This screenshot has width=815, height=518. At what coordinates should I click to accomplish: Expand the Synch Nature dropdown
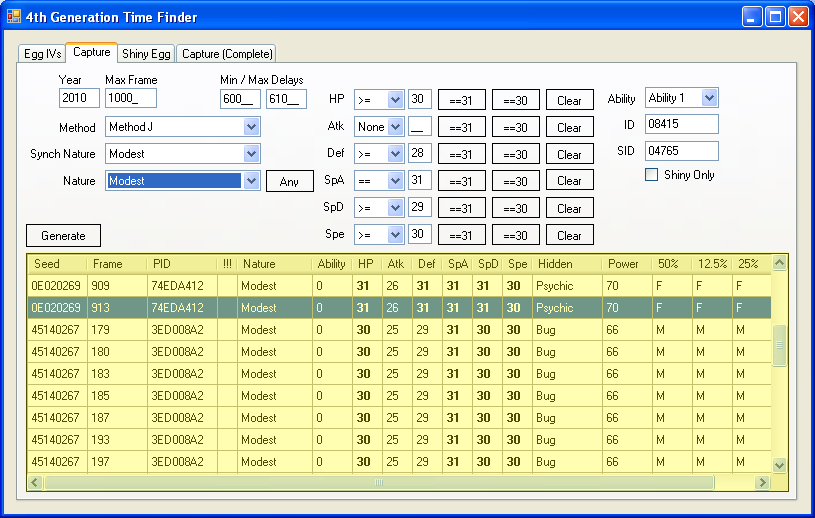tap(251, 154)
